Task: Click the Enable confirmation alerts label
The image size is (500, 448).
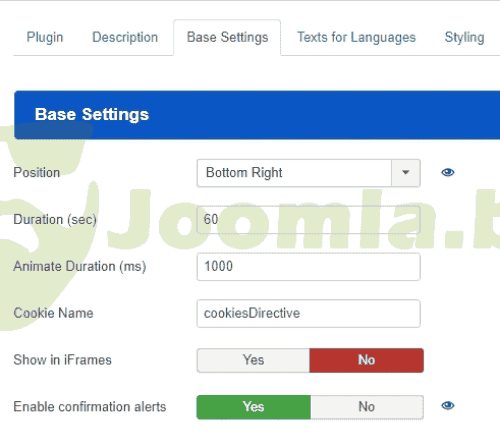Action: 90,407
